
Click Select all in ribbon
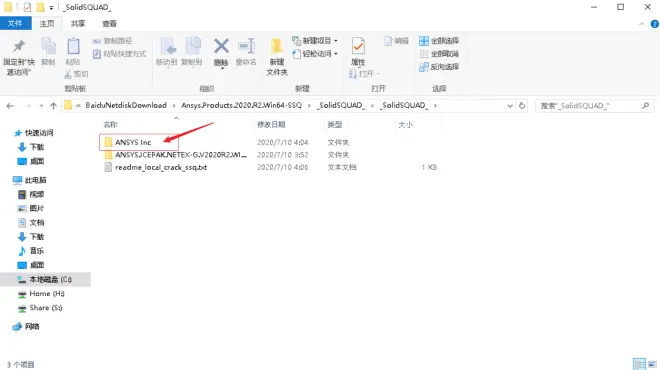[439, 41]
